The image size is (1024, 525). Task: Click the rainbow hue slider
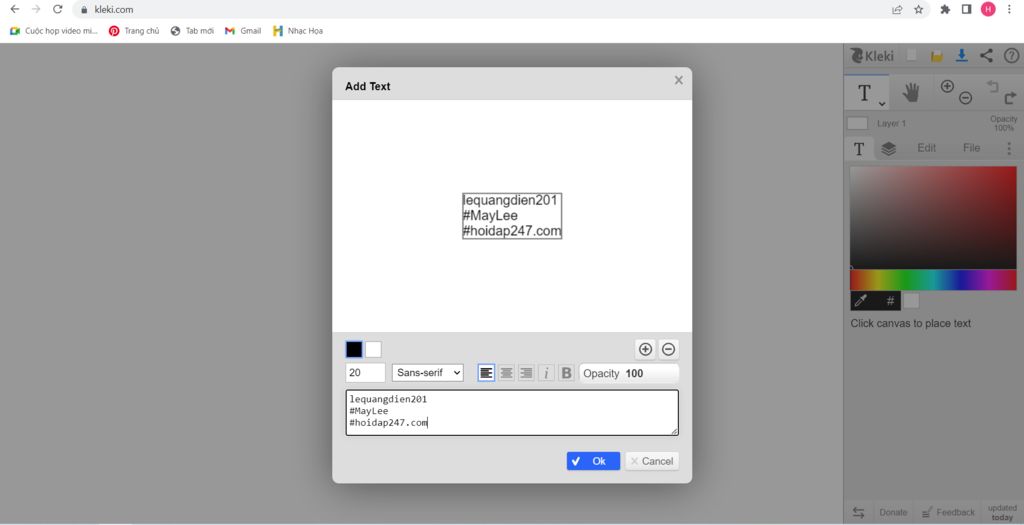point(933,280)
